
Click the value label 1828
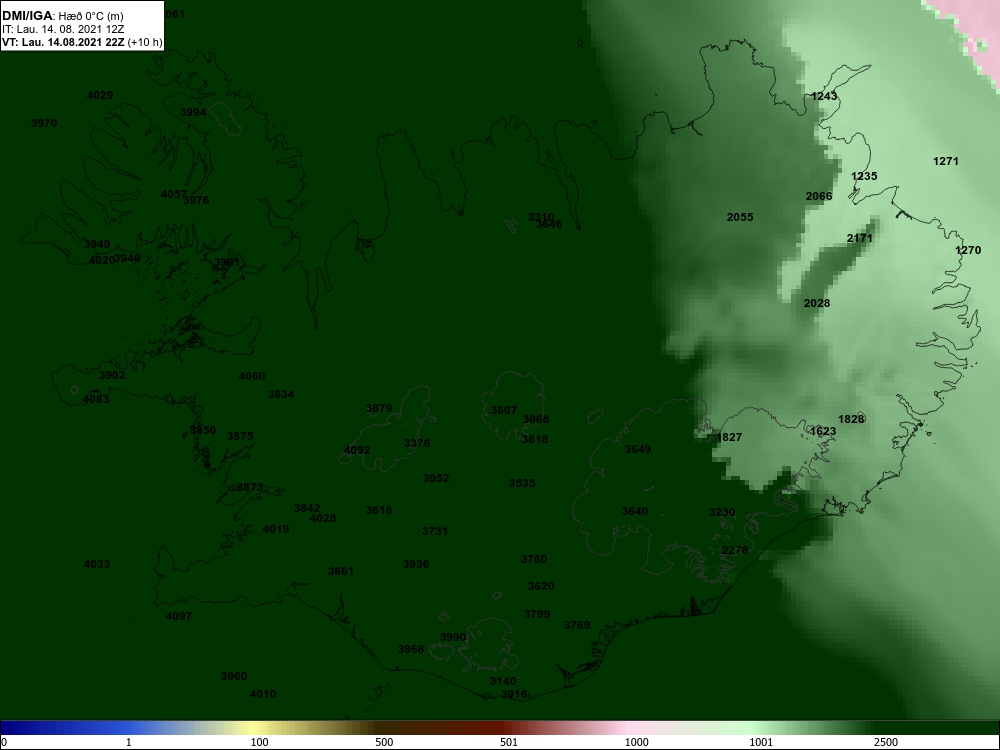(x=851, y=419)
